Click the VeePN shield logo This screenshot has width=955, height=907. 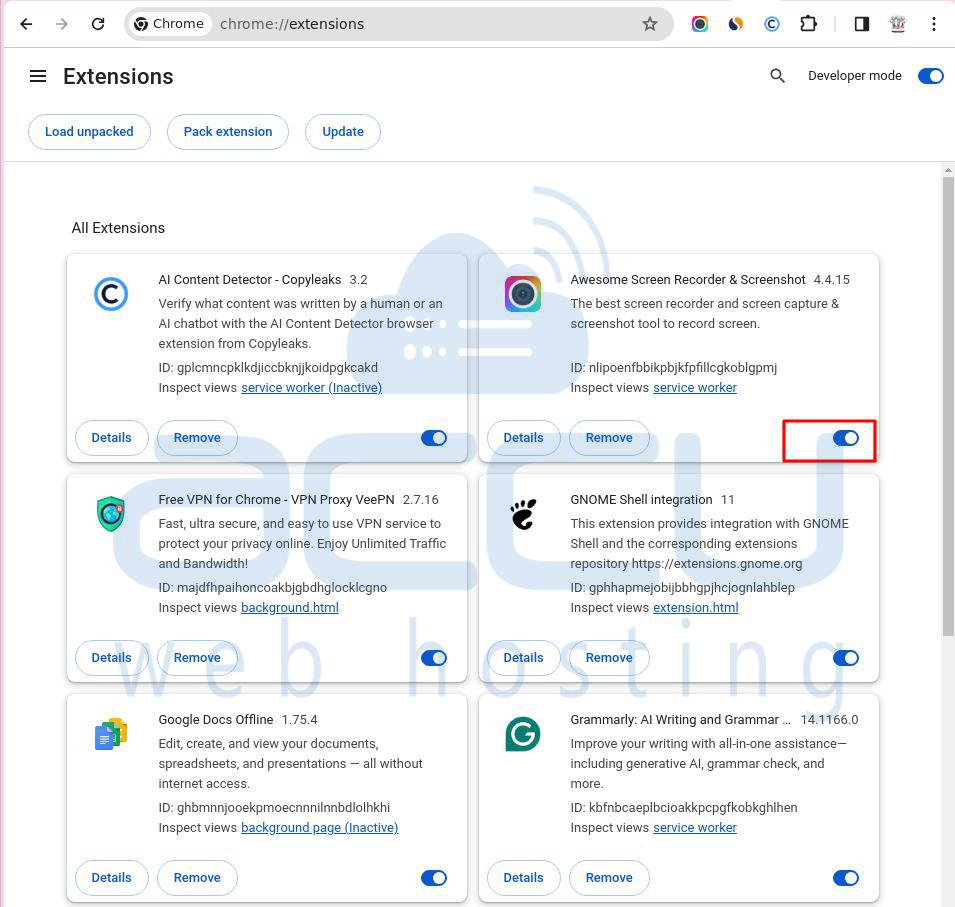111,513
